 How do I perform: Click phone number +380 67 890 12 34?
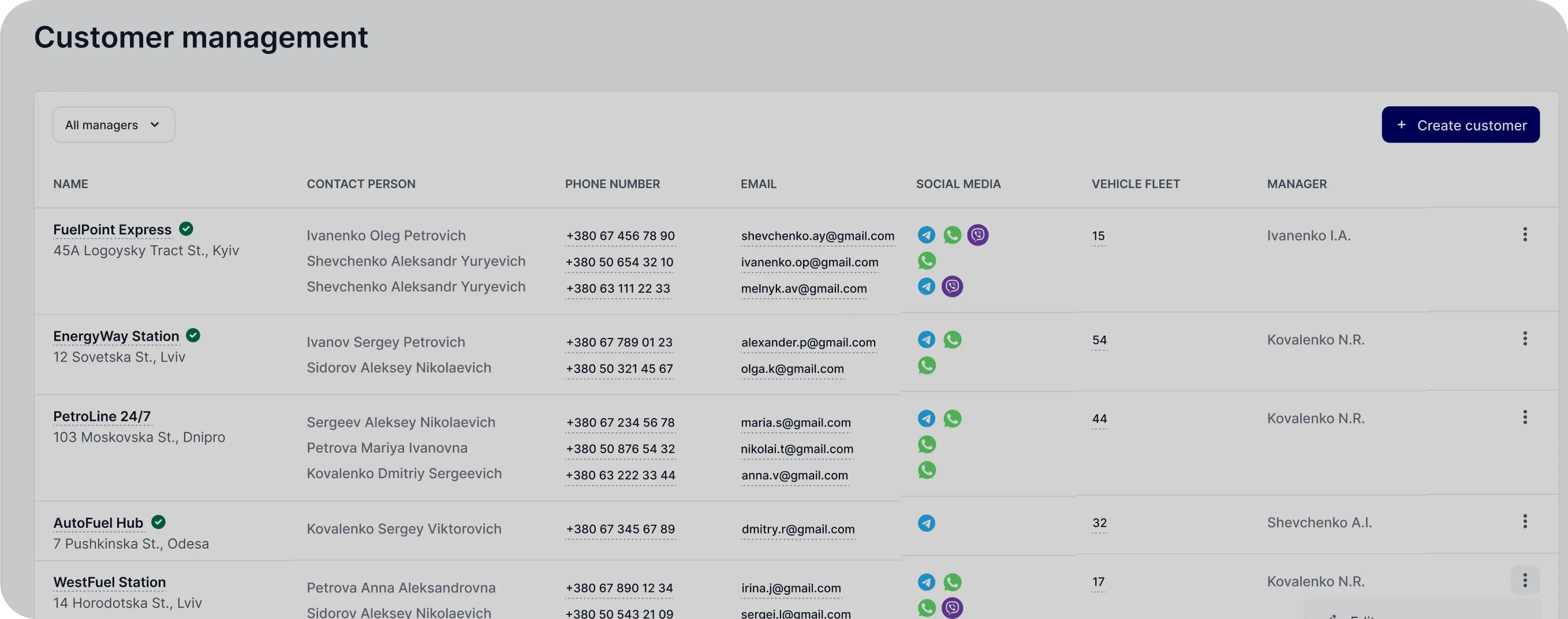(619, 588)
